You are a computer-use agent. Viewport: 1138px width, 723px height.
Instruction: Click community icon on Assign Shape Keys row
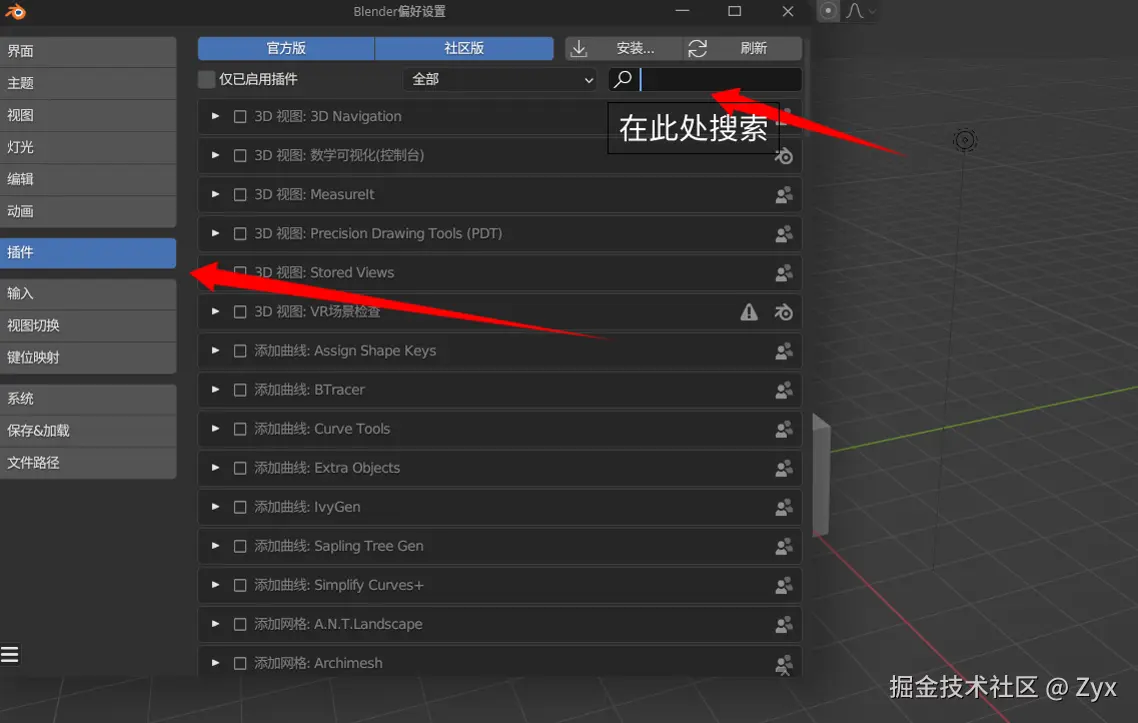[784, 352]
